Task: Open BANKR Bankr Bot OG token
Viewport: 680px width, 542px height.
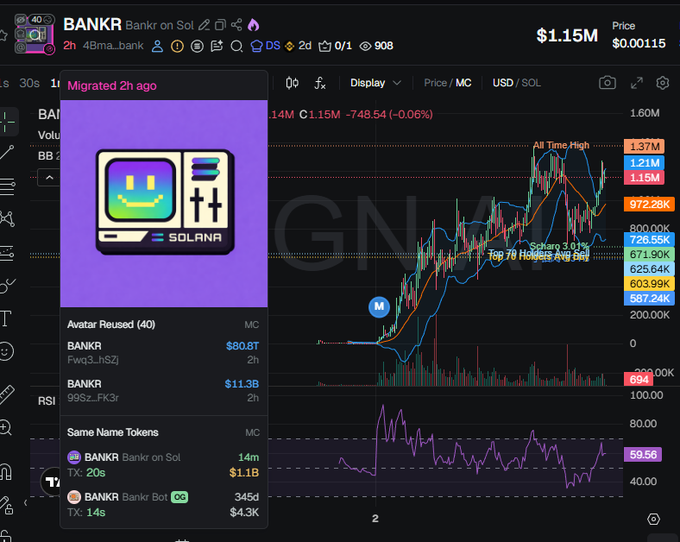Action: pos(163,505)
